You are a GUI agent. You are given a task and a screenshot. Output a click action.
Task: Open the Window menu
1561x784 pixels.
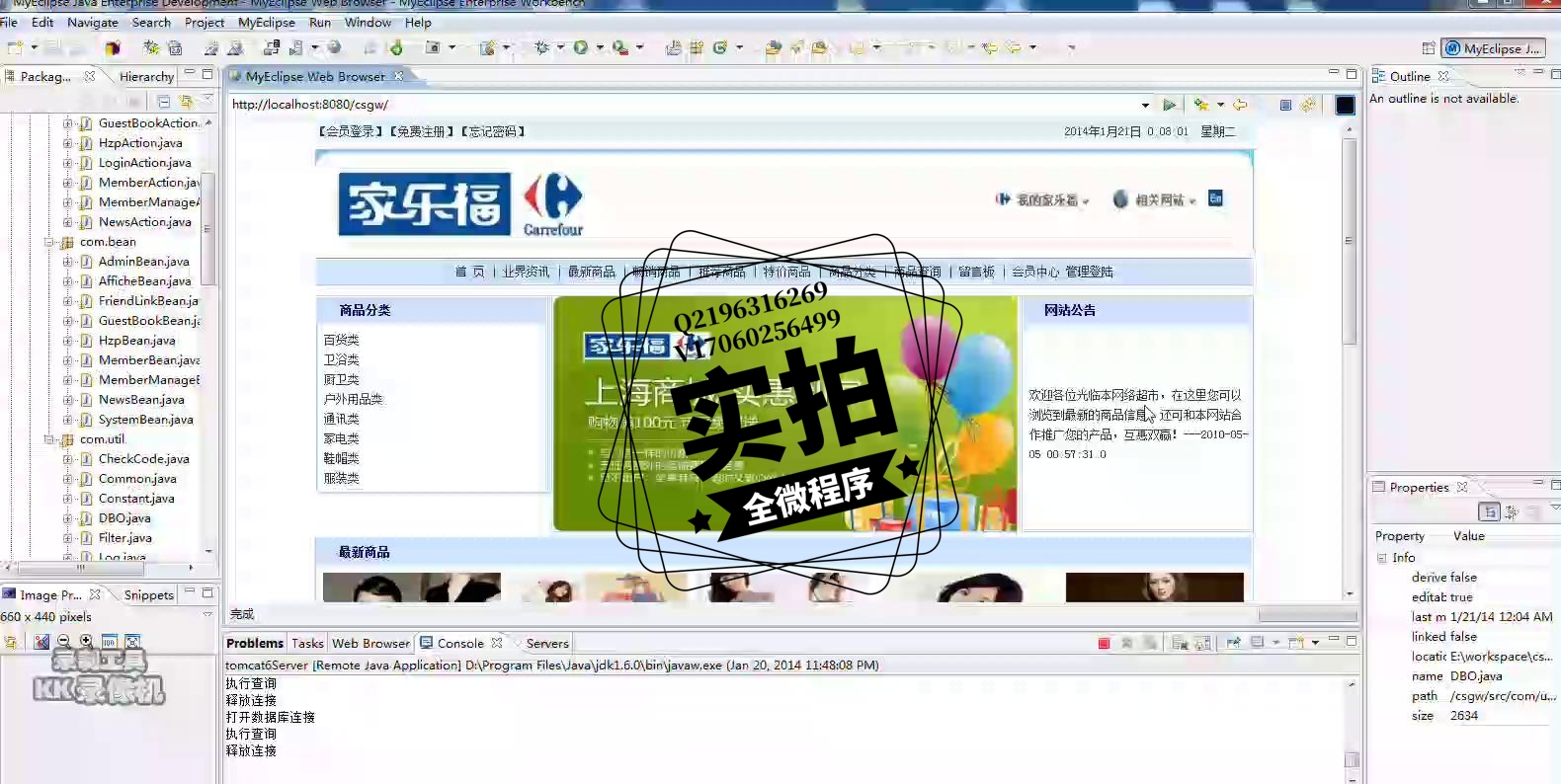[x=368, y=23]
